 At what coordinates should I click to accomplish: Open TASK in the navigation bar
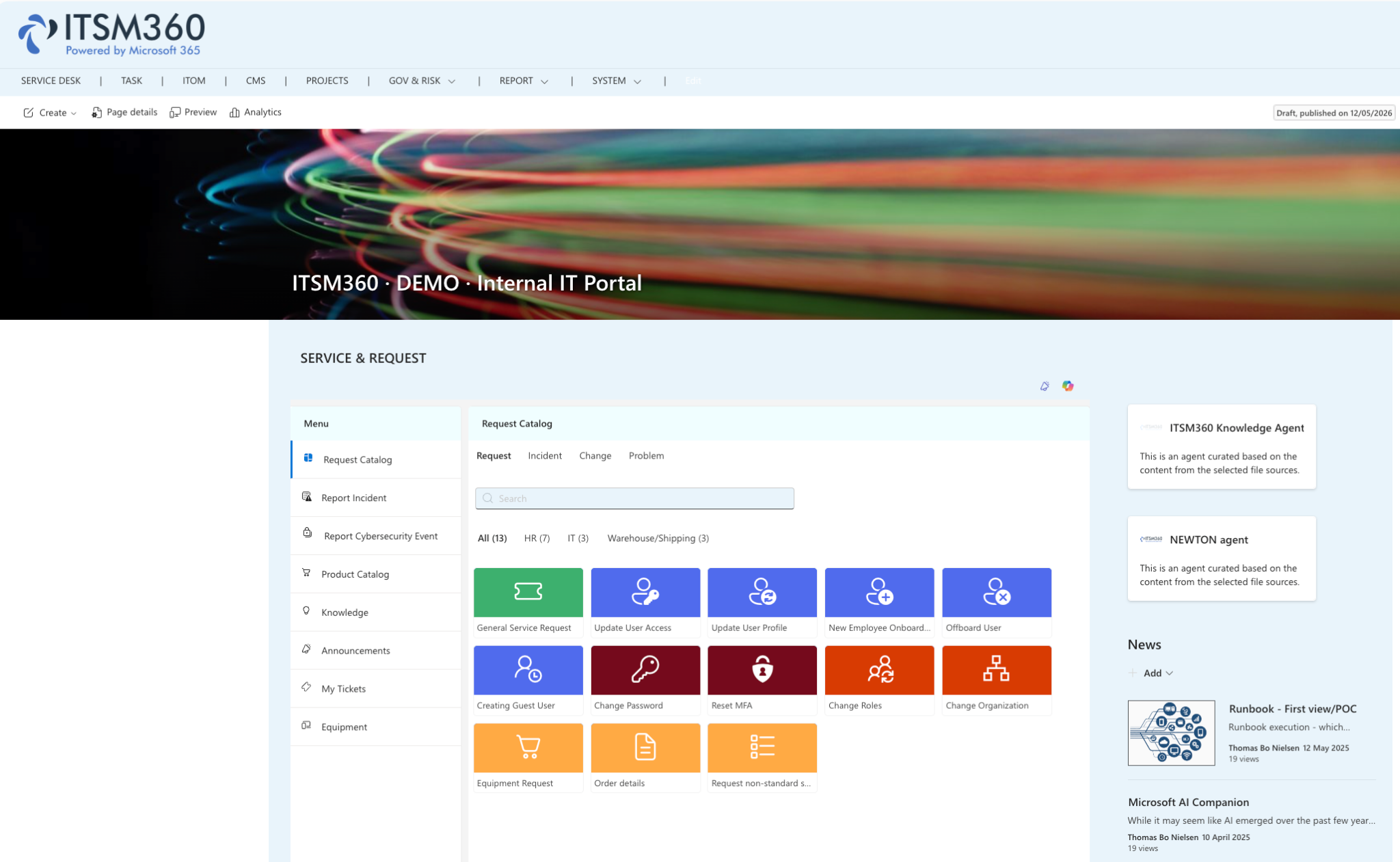(x=131, y=81)
